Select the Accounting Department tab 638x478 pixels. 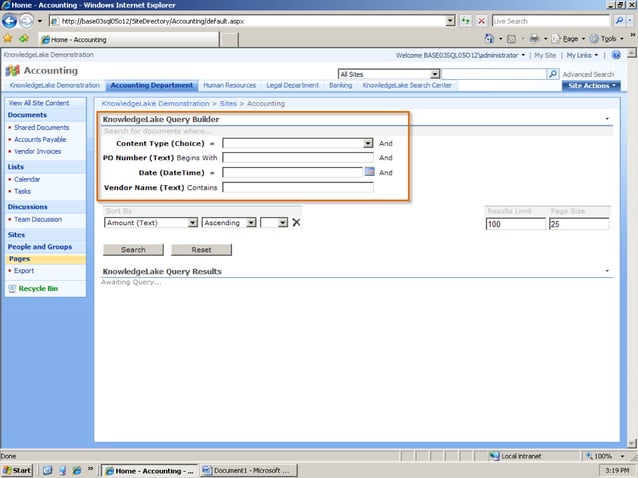[152, 85]
